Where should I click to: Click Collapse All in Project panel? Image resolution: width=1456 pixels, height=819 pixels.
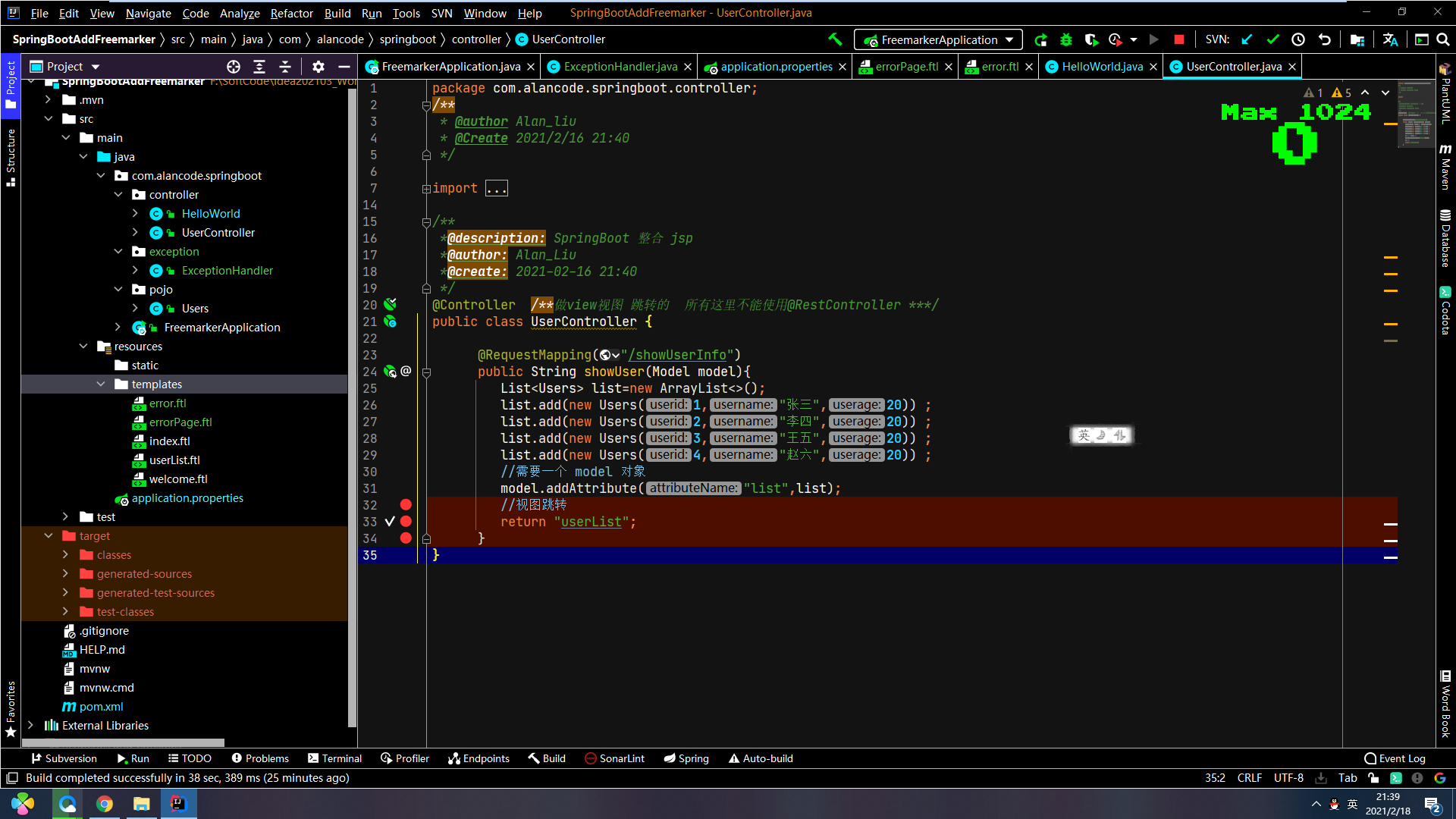(x=285, y=67)
